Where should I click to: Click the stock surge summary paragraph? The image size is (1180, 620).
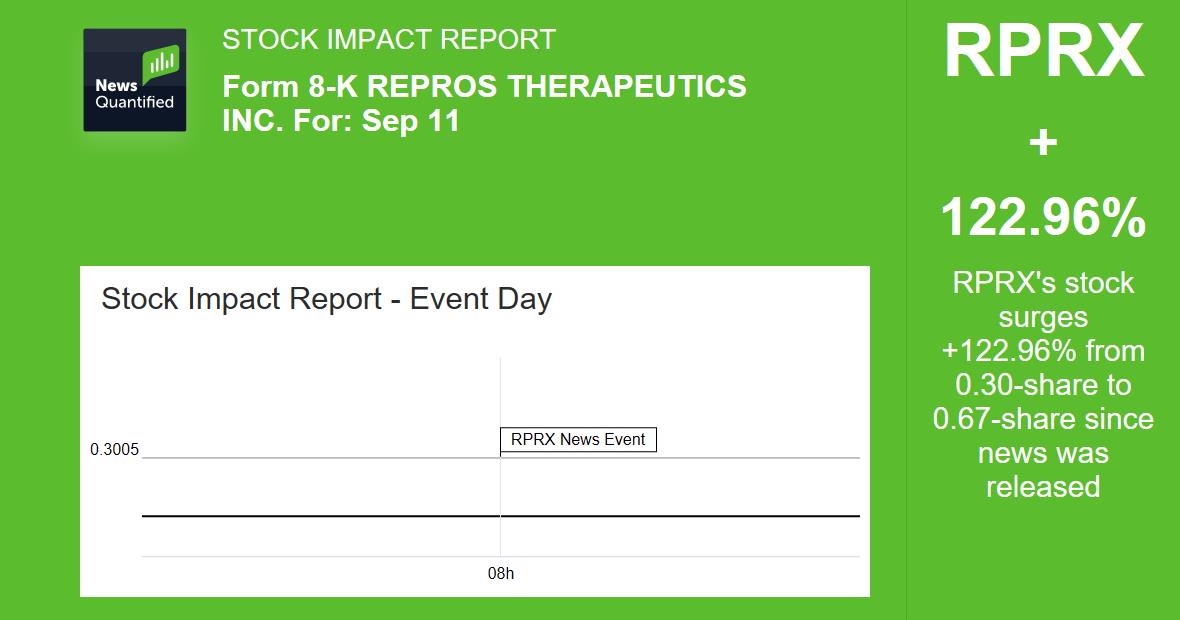[1042, 385]
